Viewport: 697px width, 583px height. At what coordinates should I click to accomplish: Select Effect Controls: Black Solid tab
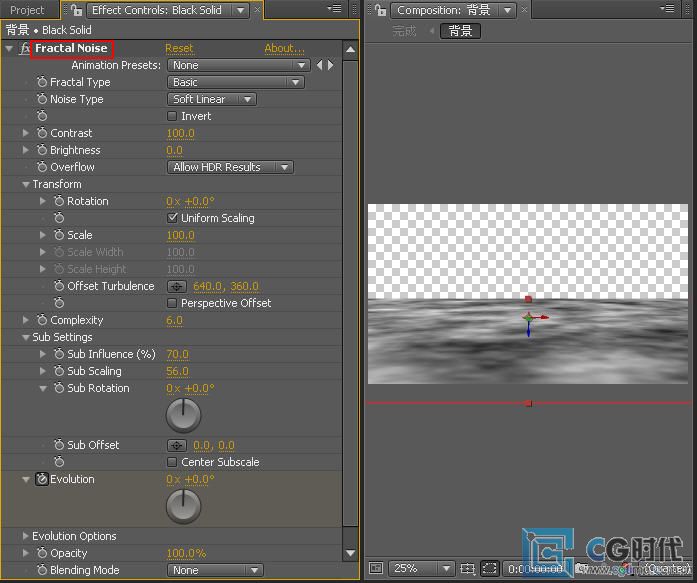tap(156, 10)
